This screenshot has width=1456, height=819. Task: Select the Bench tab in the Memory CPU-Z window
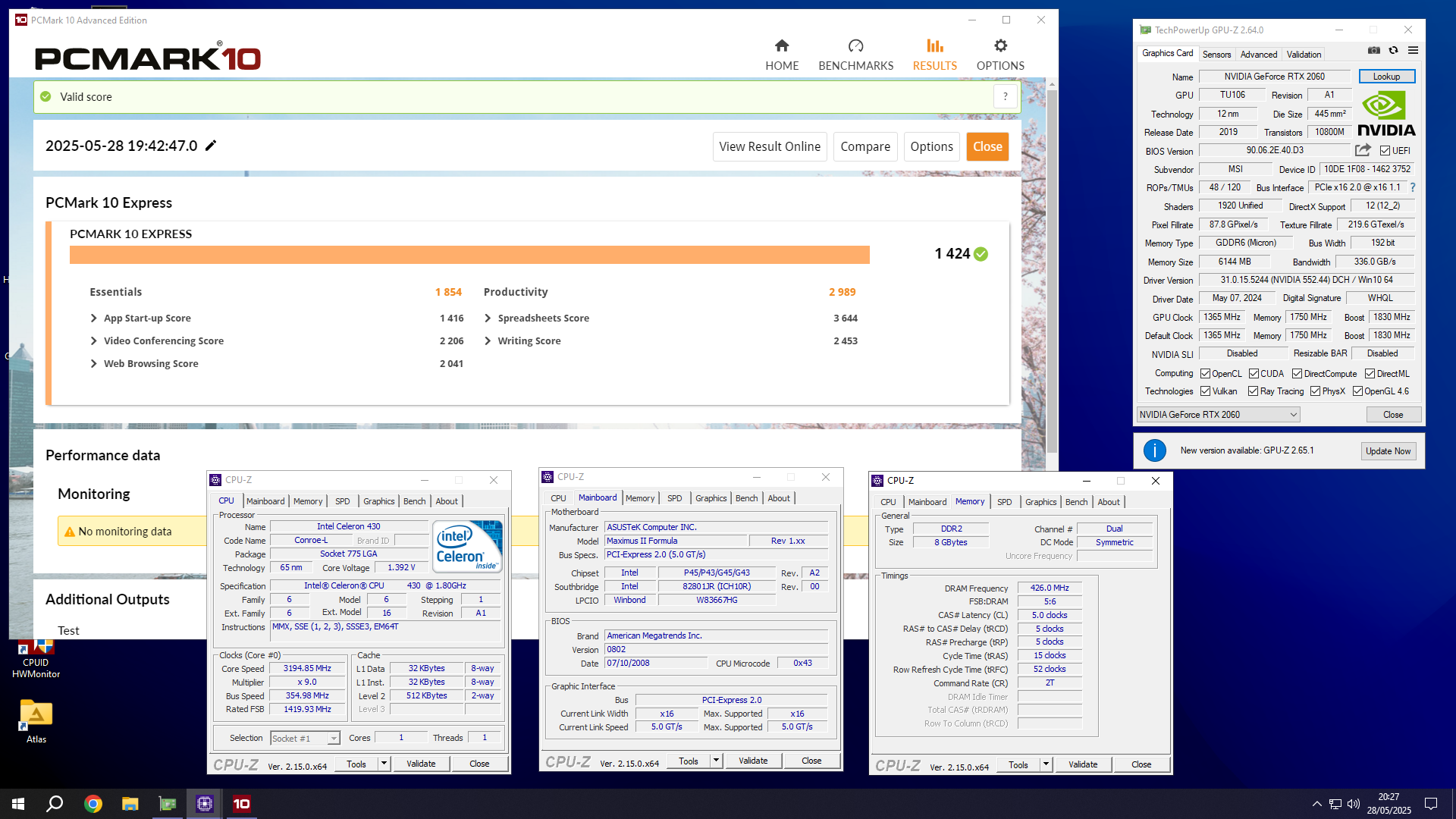tap(1076, 502)
